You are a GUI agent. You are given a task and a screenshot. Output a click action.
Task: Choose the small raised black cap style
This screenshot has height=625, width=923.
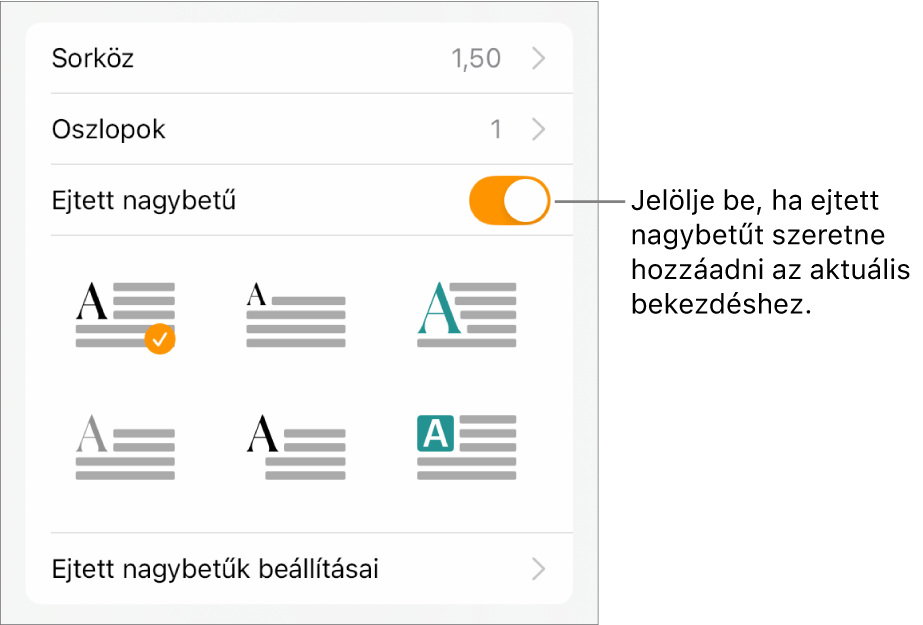coord(296,314)
